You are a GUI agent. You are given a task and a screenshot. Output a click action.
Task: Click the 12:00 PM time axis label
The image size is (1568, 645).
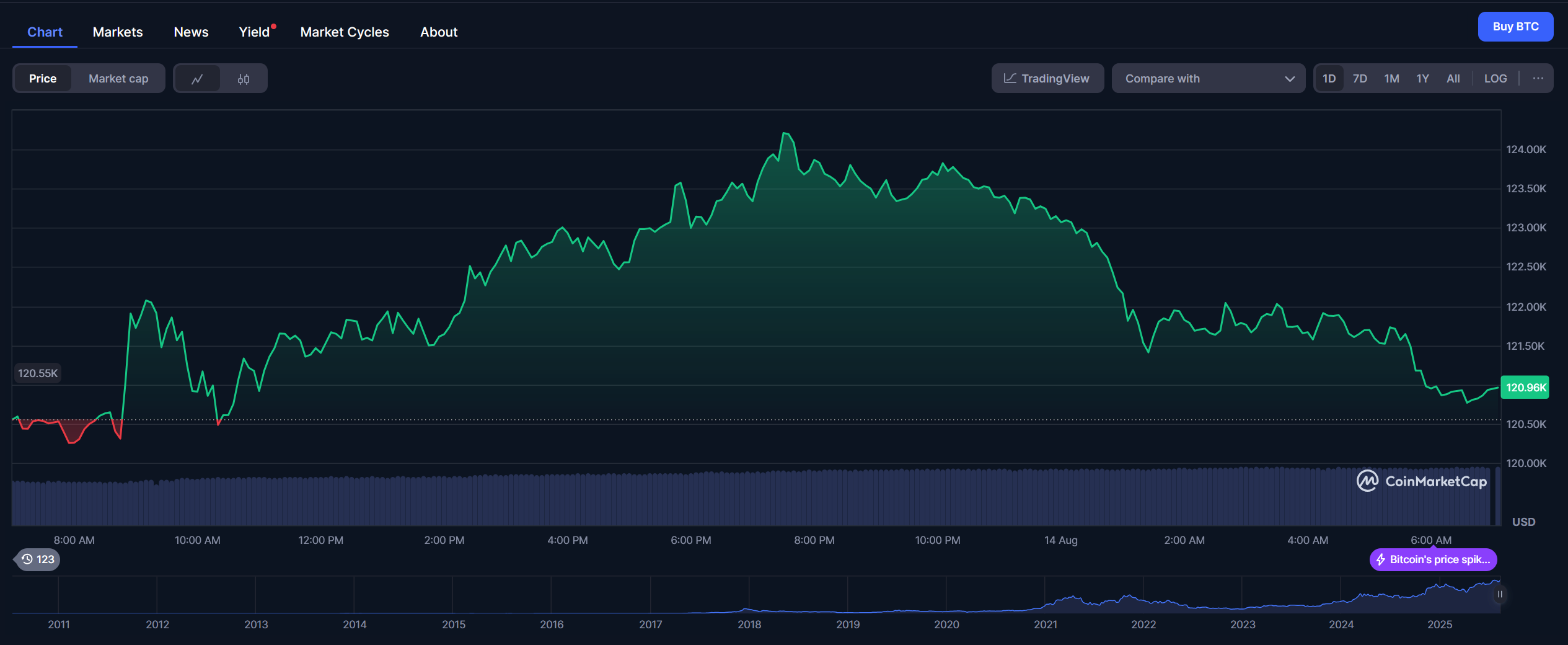pos(320,540)
